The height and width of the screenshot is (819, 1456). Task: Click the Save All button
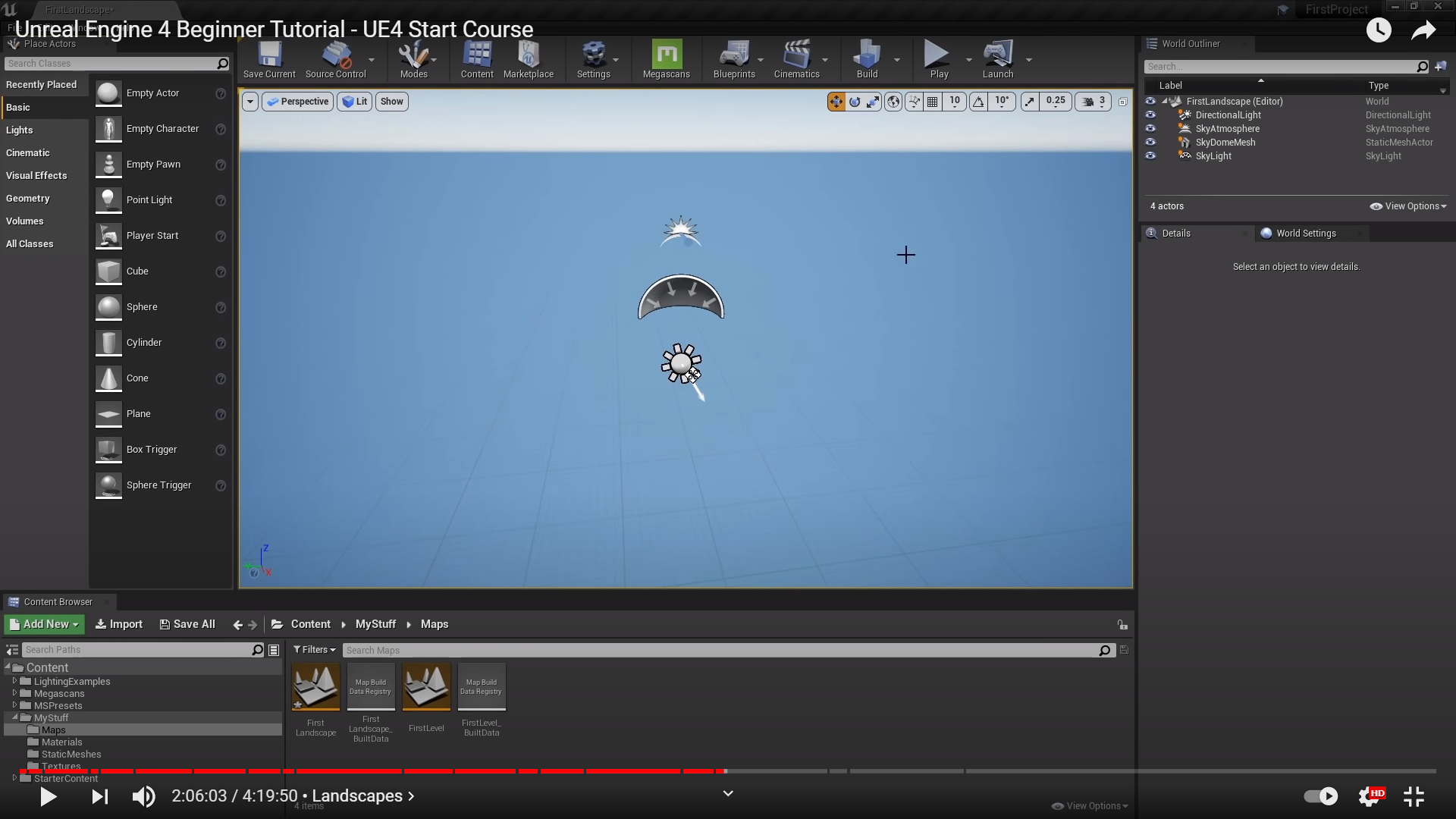point(187,624)
